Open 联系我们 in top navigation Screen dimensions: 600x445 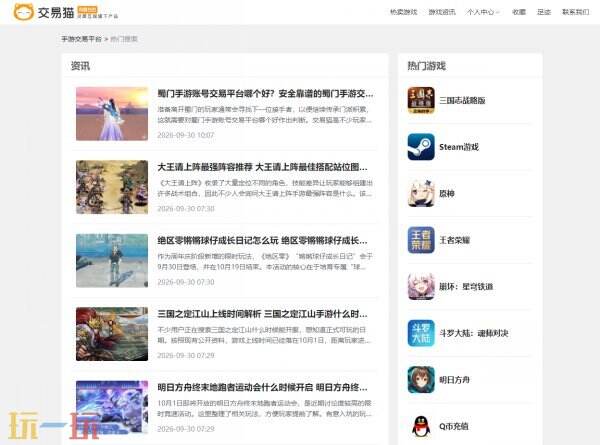(x=575, y=12)
